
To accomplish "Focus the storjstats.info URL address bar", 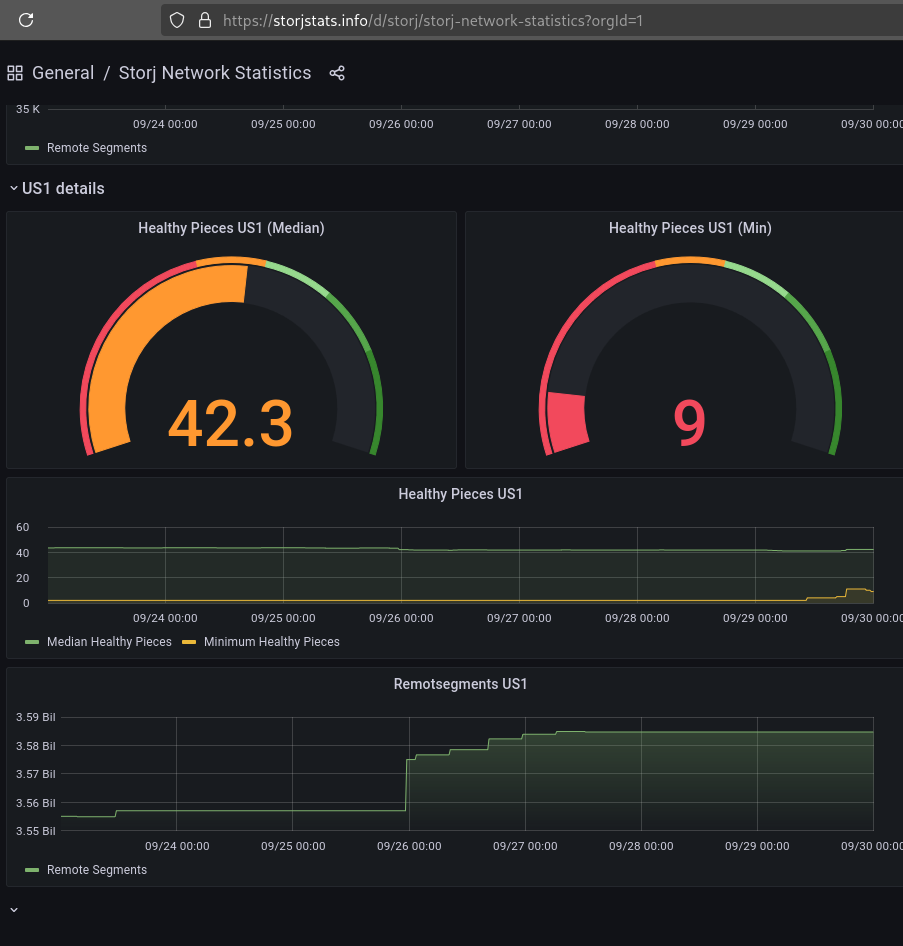I will [520, 19].
